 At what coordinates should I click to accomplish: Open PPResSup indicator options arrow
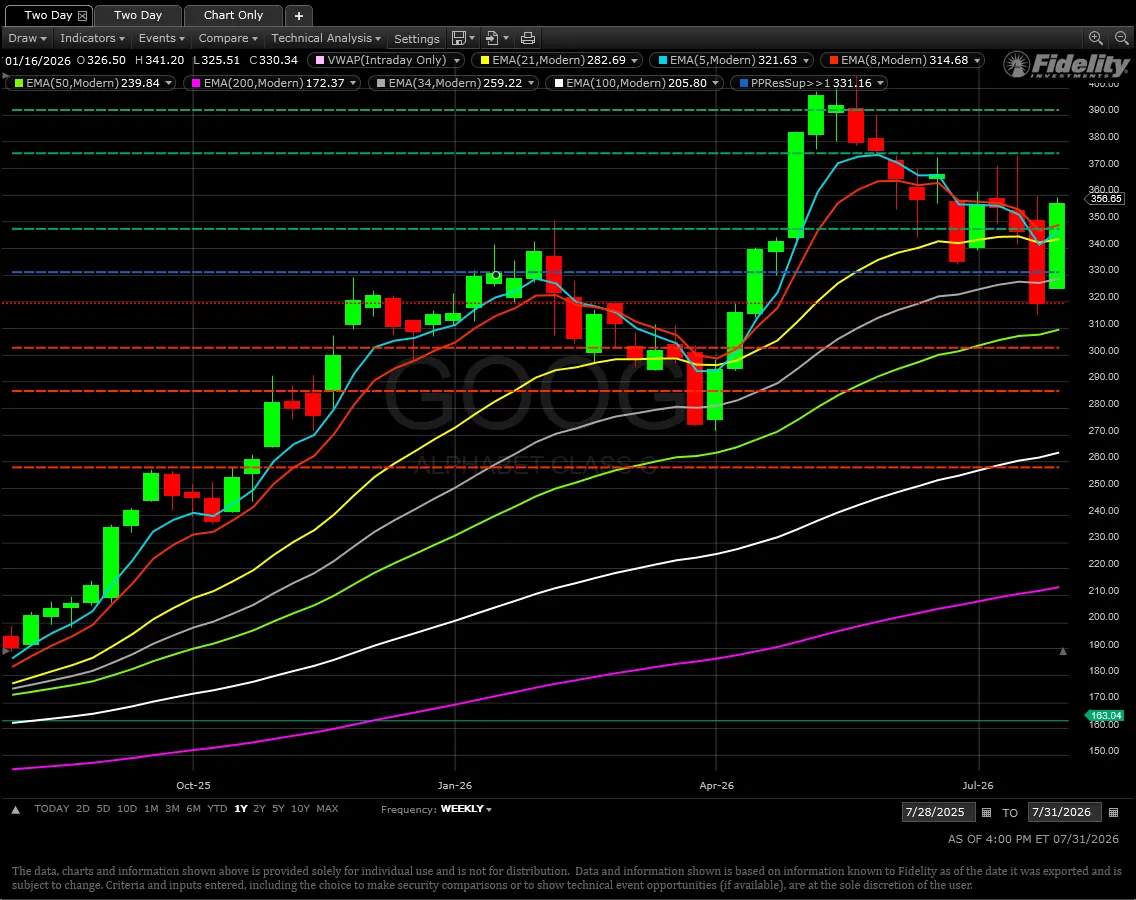880,83
